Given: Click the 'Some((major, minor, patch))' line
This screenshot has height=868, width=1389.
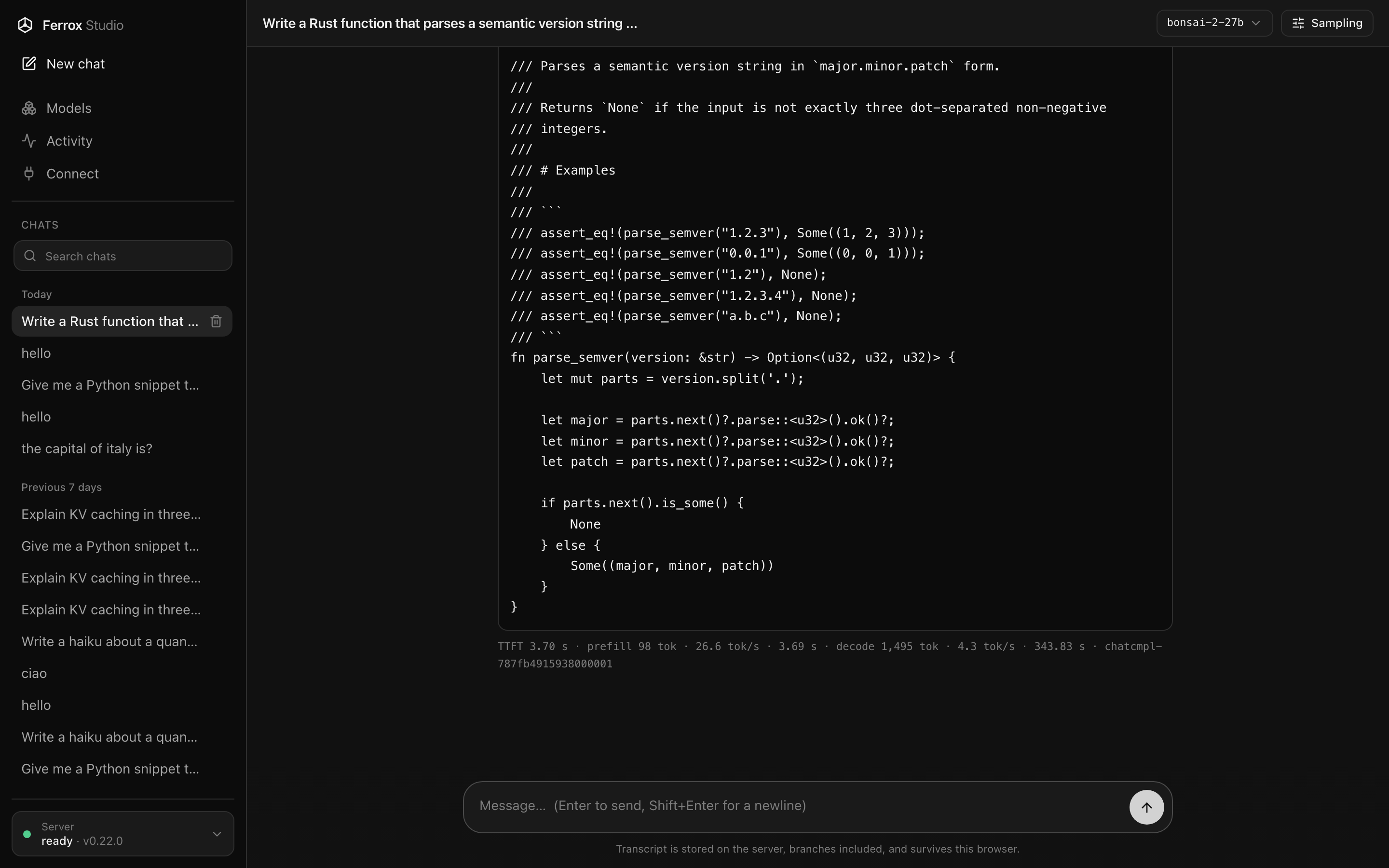Looking at the screenshot, I should pyautogui.click(x=672, y=566).
